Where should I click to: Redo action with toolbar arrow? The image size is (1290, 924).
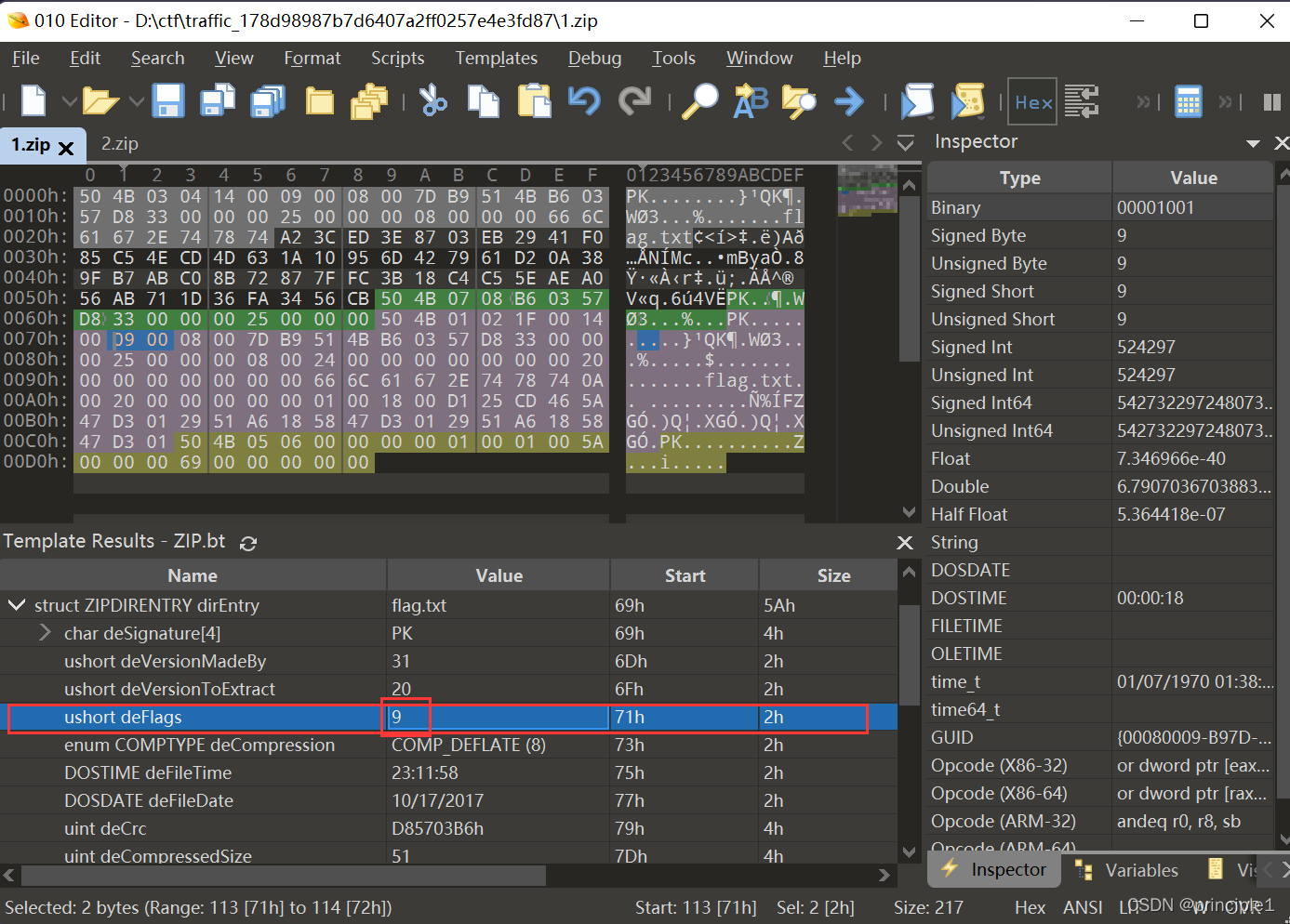(x=634, y=100)
